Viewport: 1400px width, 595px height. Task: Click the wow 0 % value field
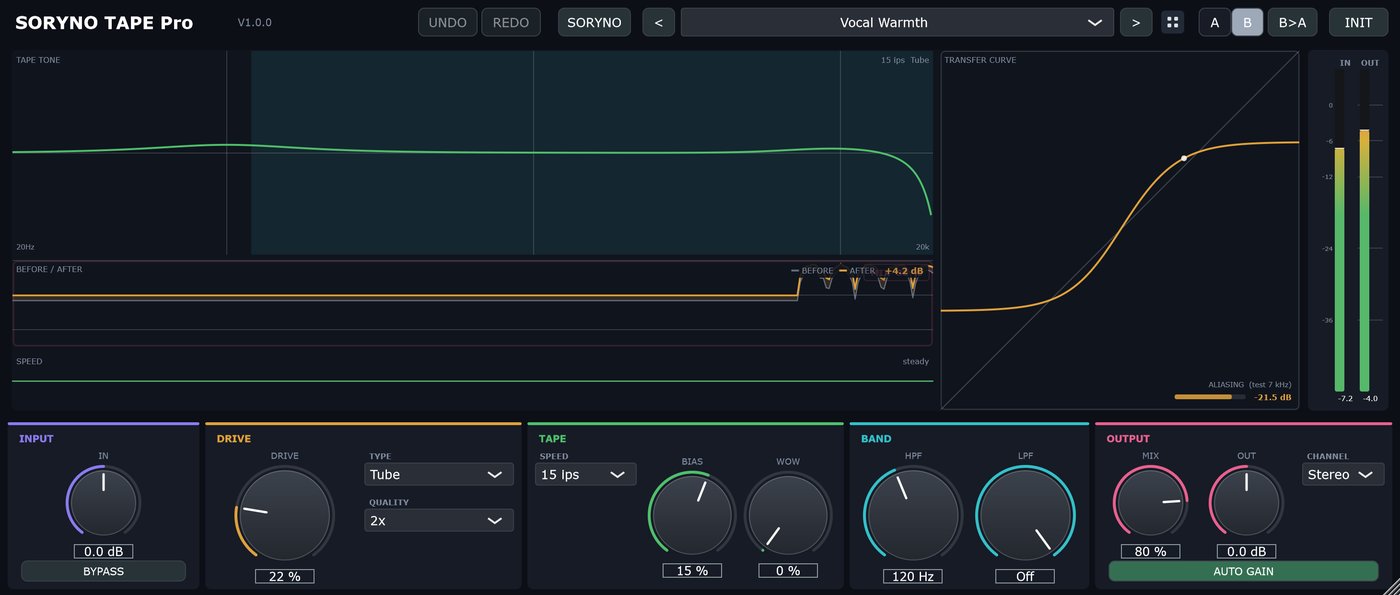[x=787, y=570]
